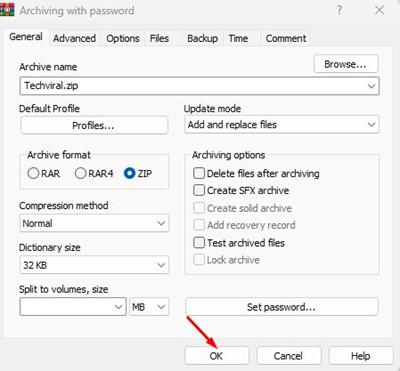Switch to the Advanced tab
The height and width of the screenshot is (371, 400).
(74, 38)
